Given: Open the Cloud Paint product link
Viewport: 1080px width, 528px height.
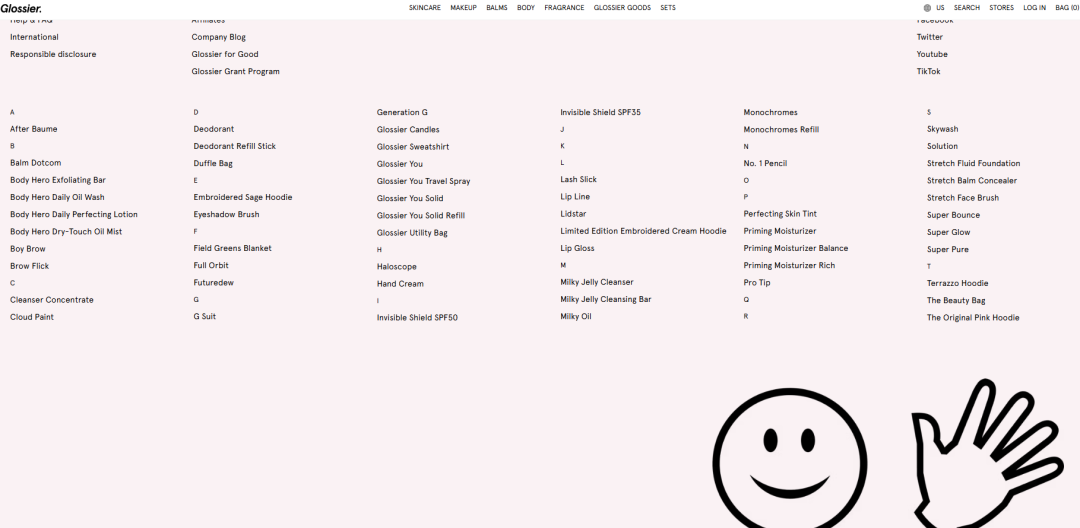Looking at the screenshot, I should pyautogui.click(x=32, y=317).
